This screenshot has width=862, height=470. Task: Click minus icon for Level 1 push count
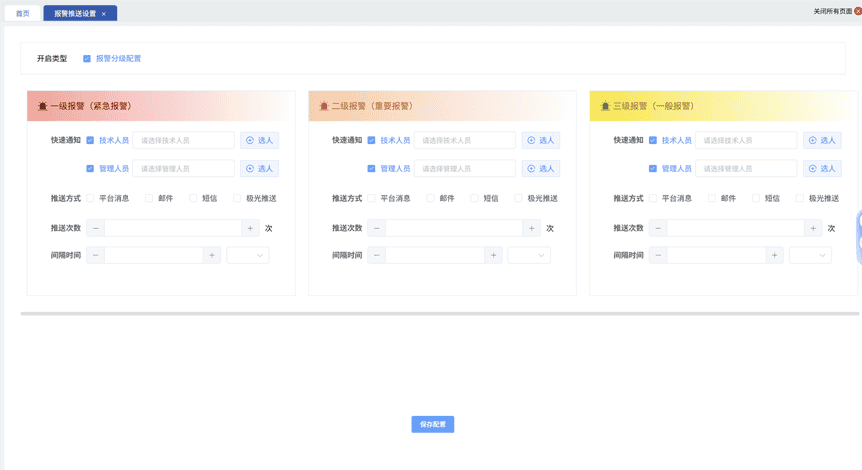pos(96,228)
